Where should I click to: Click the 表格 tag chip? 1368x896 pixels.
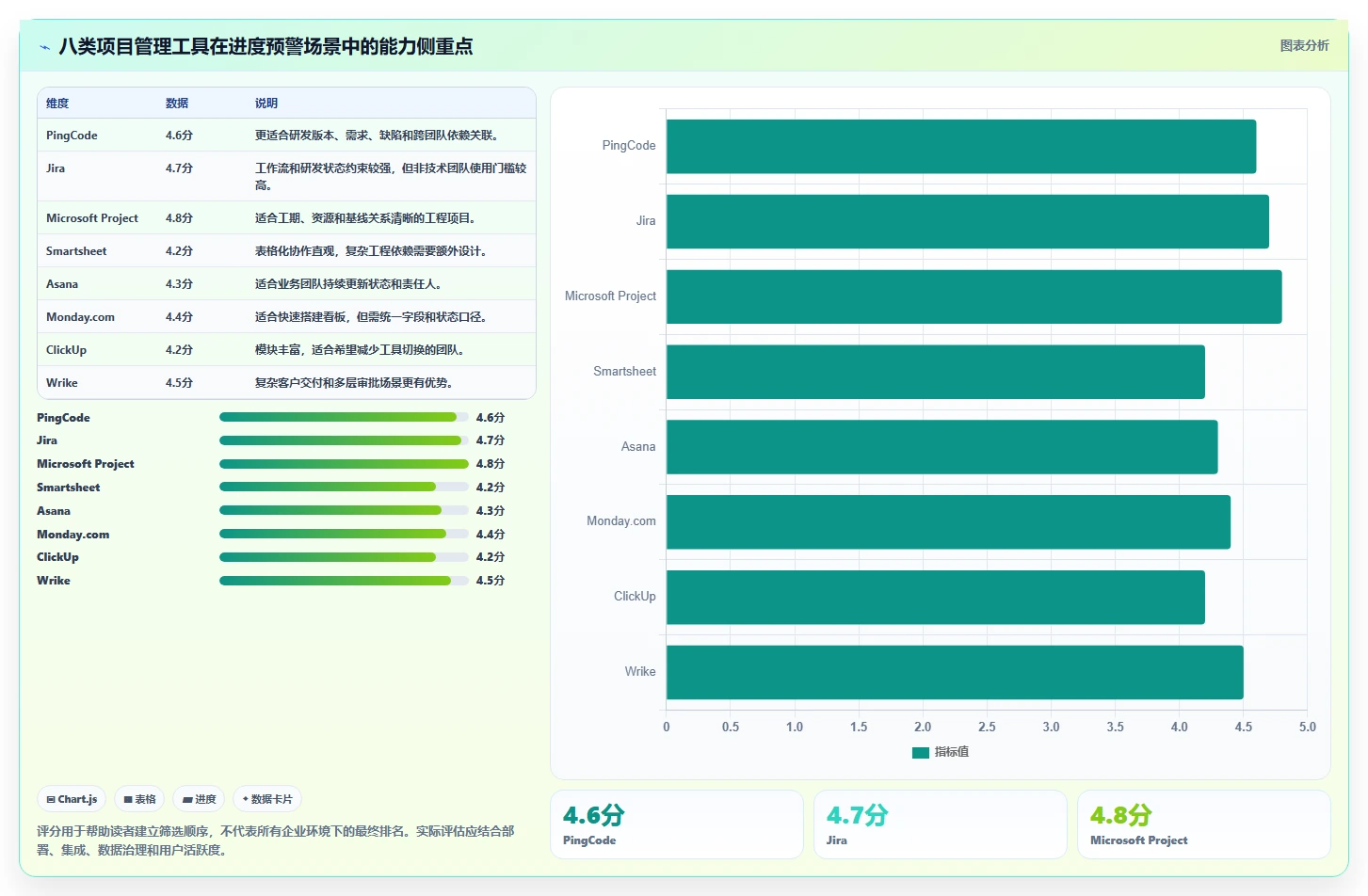(139, 799)
